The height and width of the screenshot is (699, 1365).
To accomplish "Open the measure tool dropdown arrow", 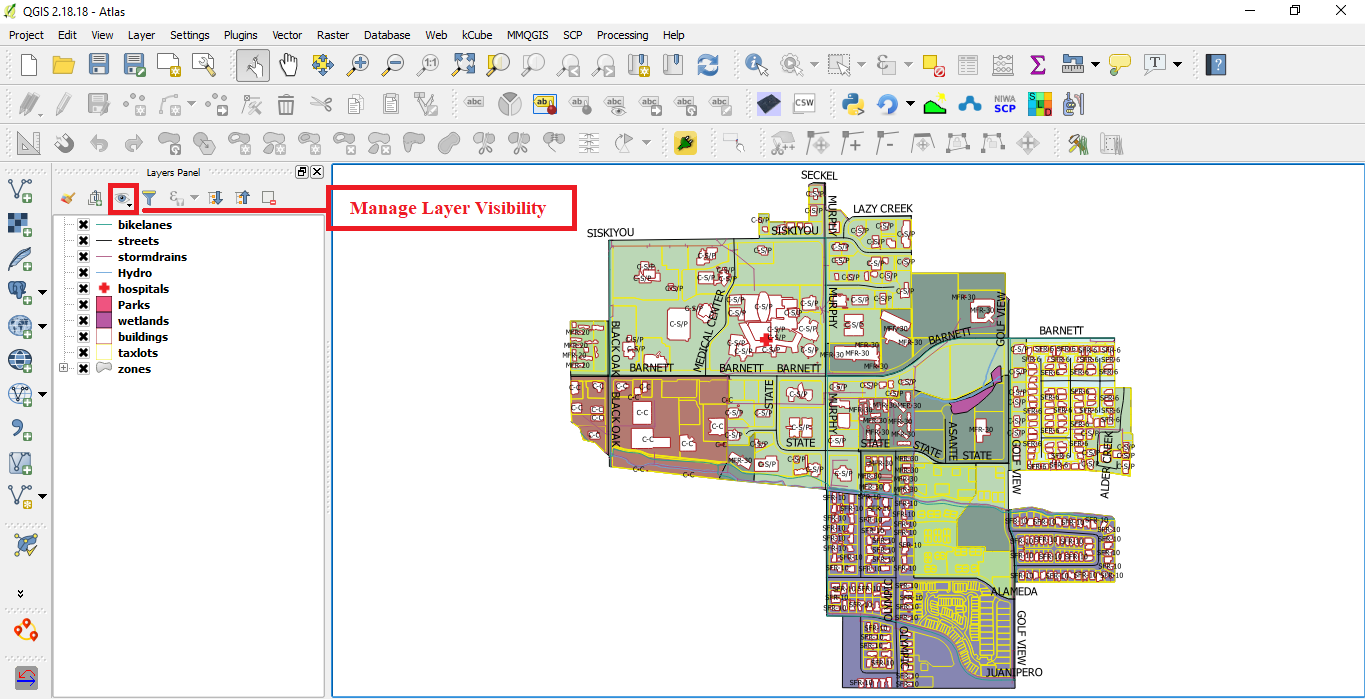I will tap(1096, 65).
